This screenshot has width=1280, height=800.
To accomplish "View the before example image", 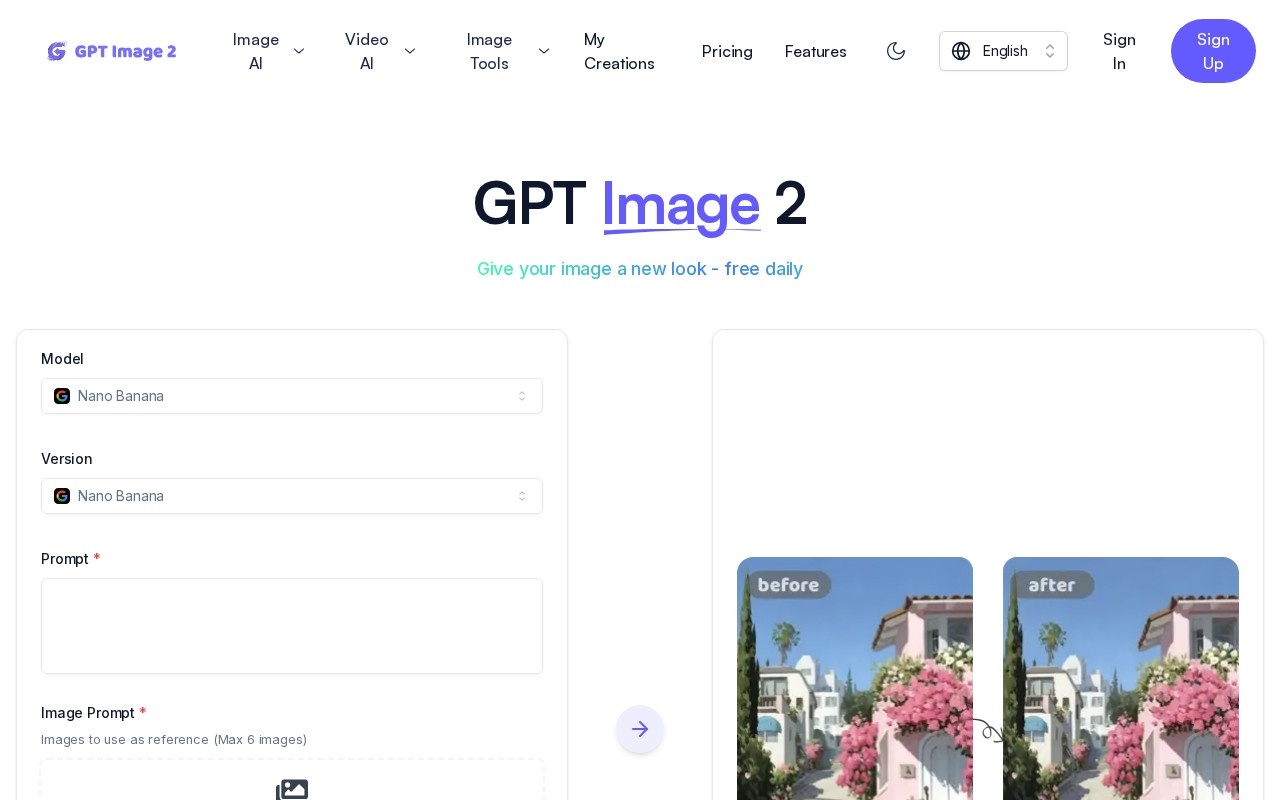I will coord(855,678).
